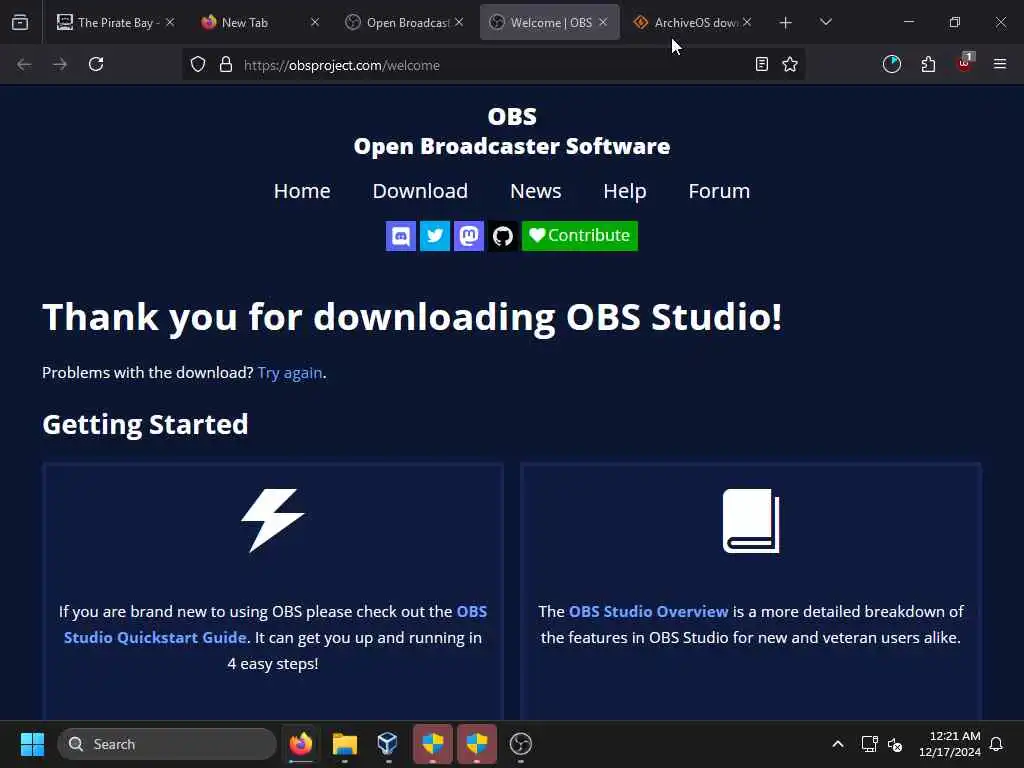Show hidden system tray icons
This screenshot has width=1024, height=768.
837,744
